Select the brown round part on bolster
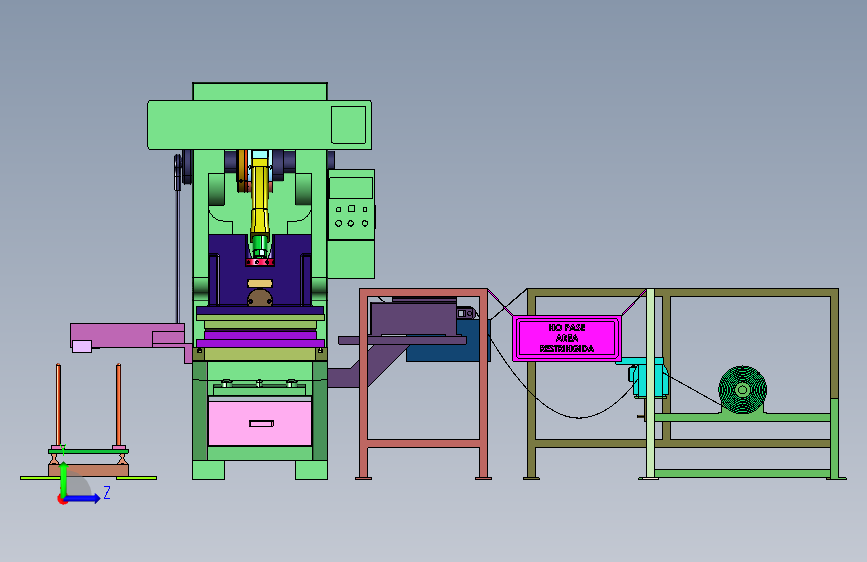The image size is (867, 562). [260, 298]
